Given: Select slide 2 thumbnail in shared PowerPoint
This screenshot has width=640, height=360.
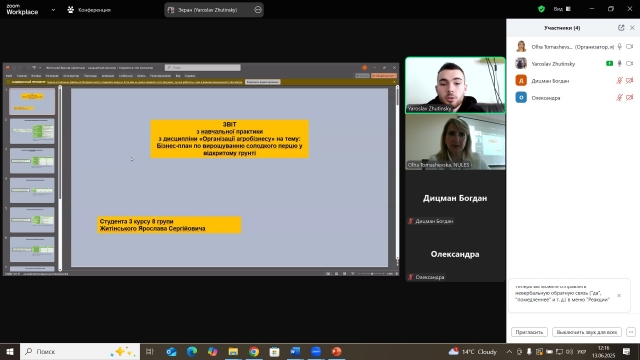Looking at the screenshot, I should (x=32, y=131).
